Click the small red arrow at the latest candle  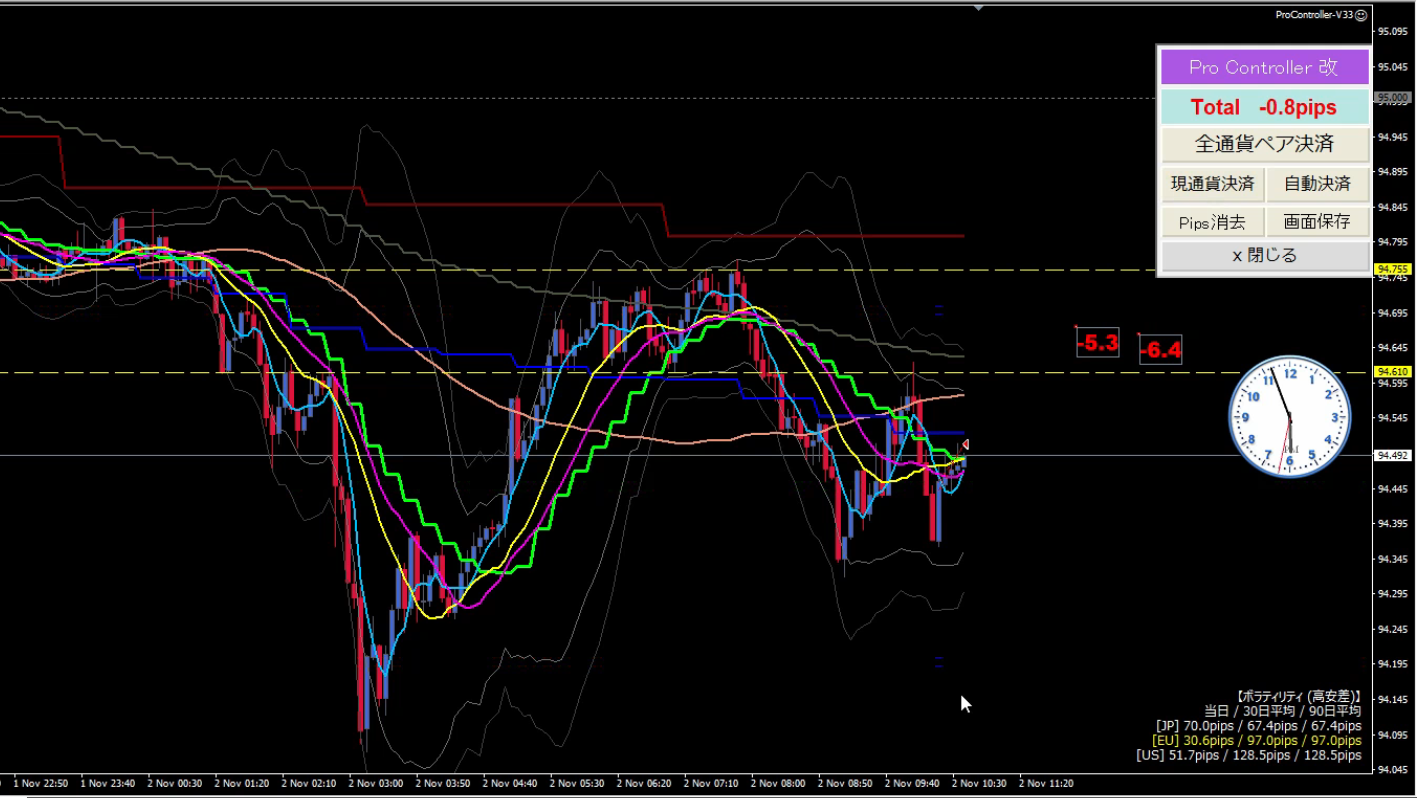click(965, 445)
